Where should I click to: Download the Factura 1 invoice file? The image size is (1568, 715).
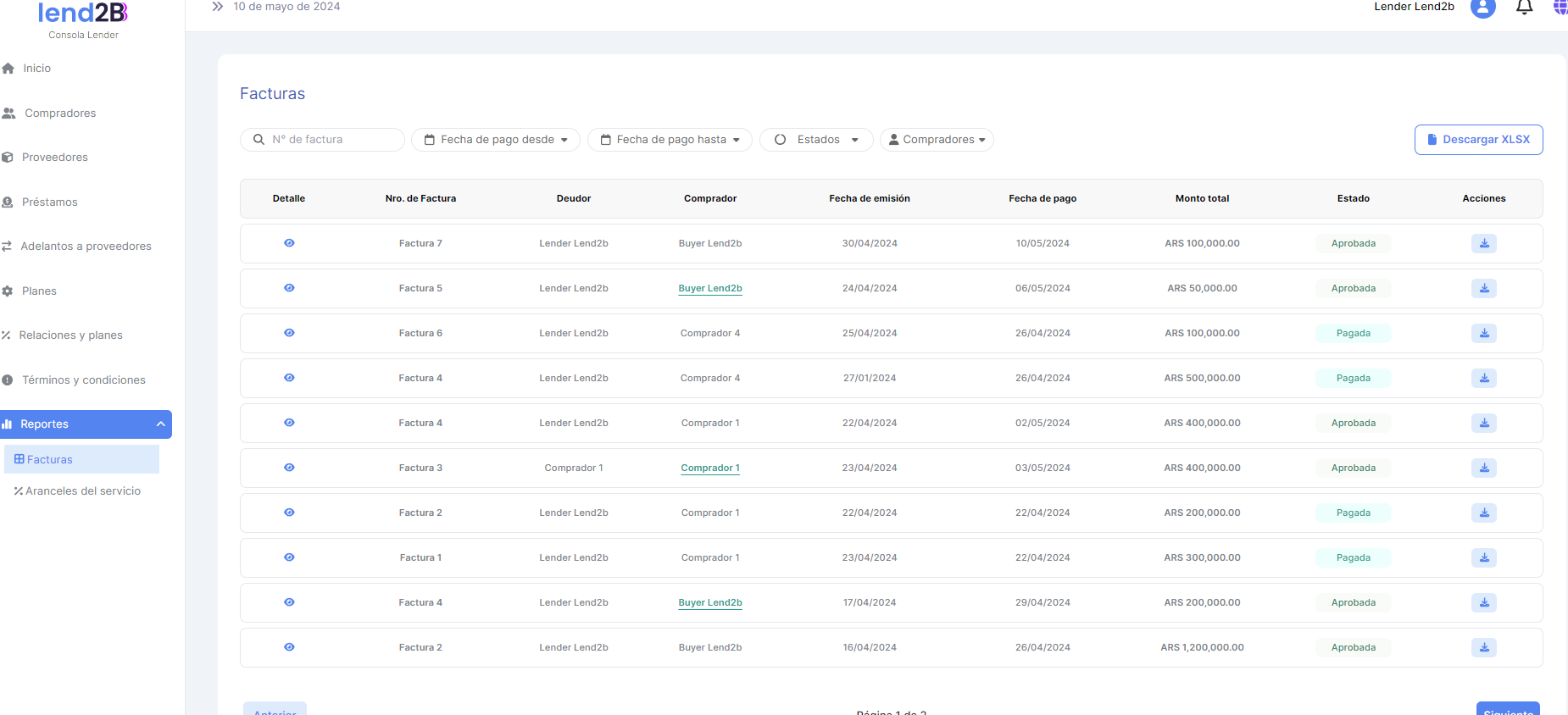[1483, 558]
